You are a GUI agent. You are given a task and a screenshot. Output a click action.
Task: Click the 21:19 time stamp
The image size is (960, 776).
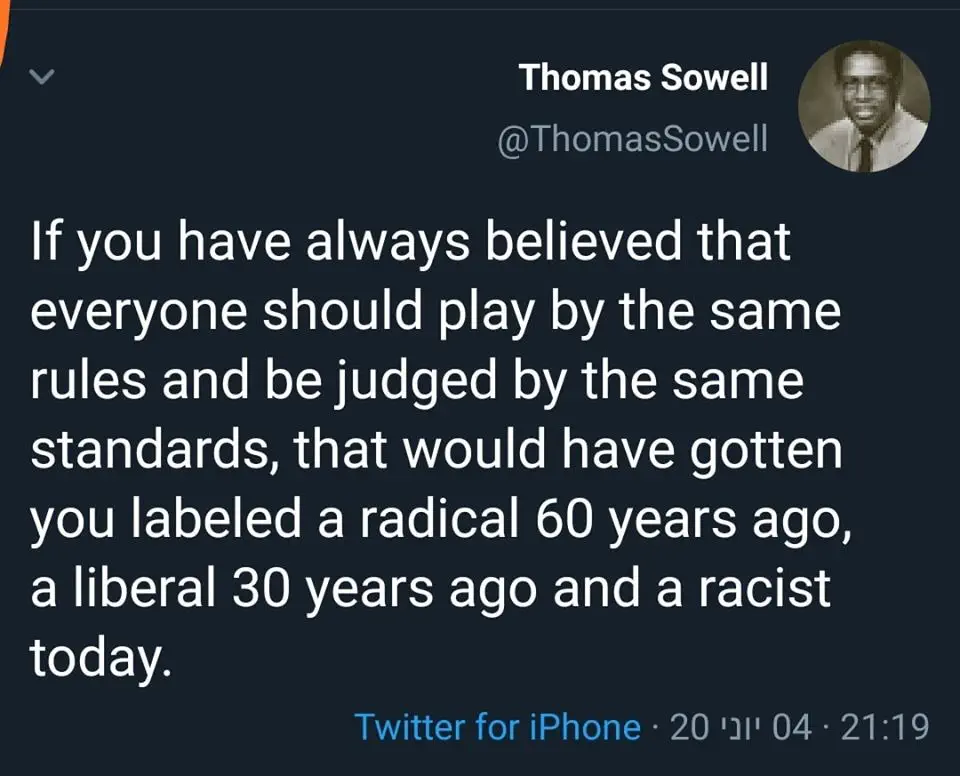click(885, 726)
